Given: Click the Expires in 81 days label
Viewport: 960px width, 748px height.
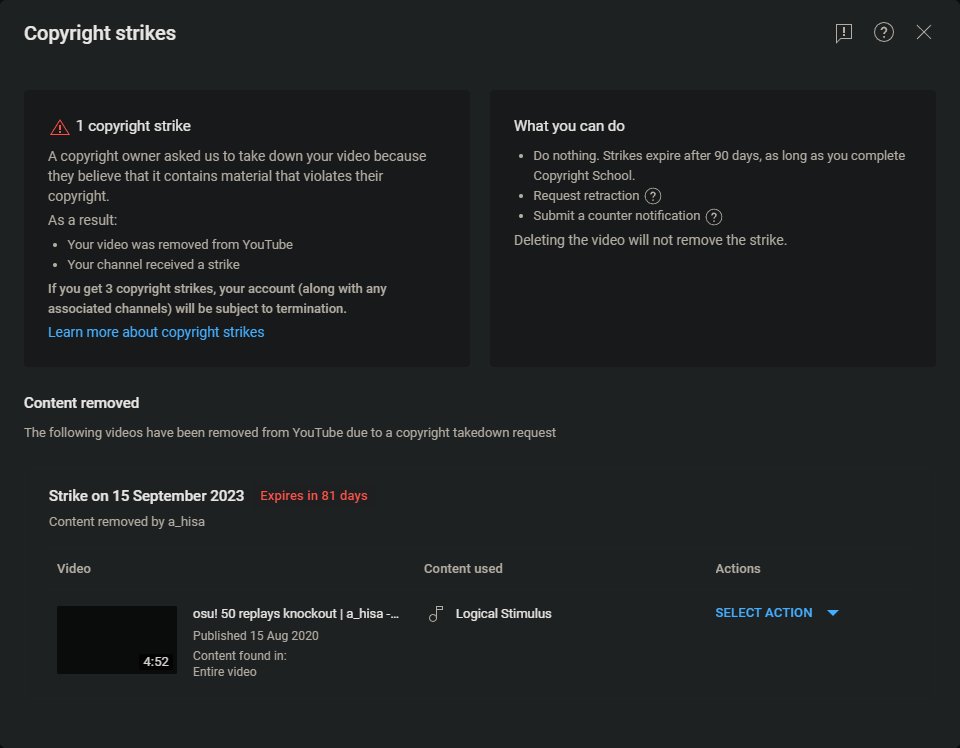Looking at the screenshot, I should pos(313,496).
